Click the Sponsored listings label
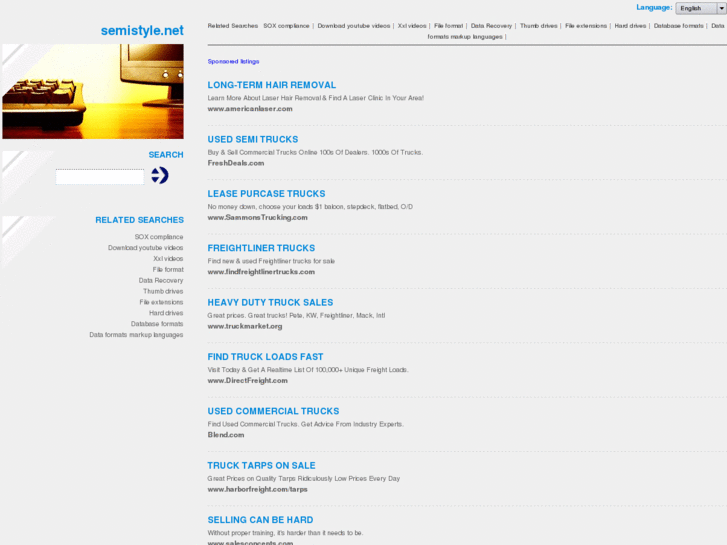This screenshot has width=727, height=545. (x=233, y=62)
